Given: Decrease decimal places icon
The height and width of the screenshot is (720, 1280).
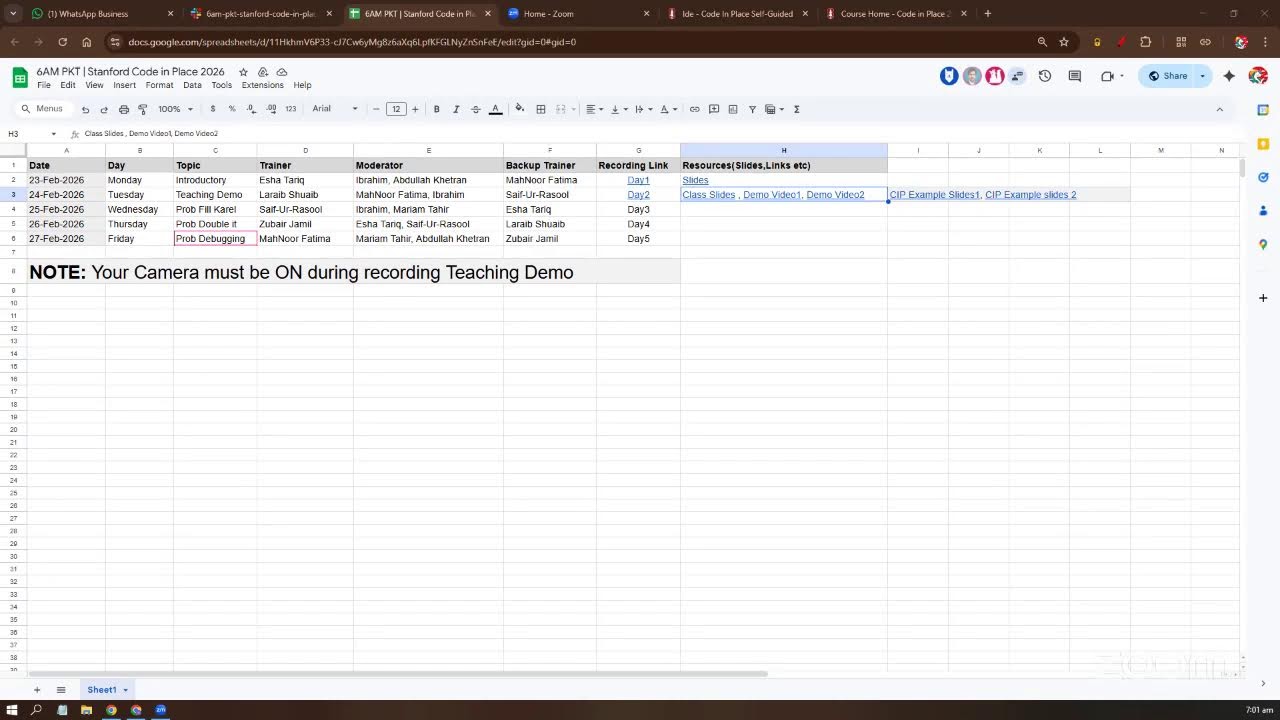Looking at the screenshot, I should pos(252,109).
